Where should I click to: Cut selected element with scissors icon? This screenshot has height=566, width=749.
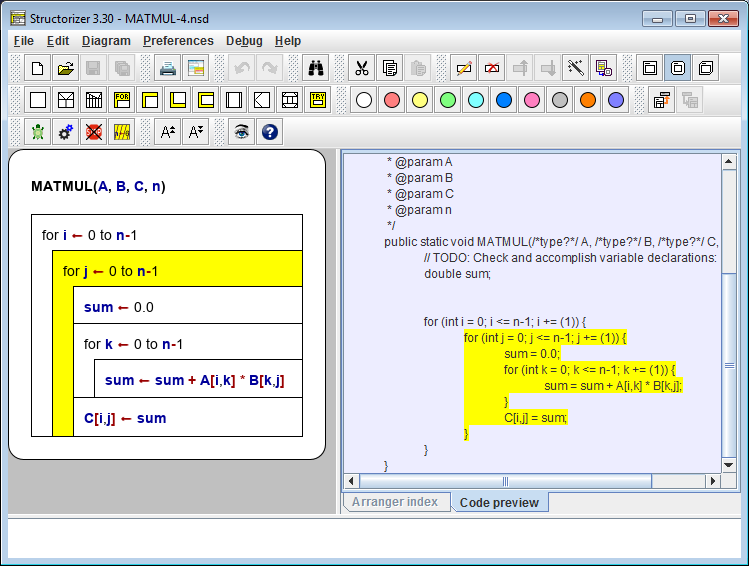point(362,68)
